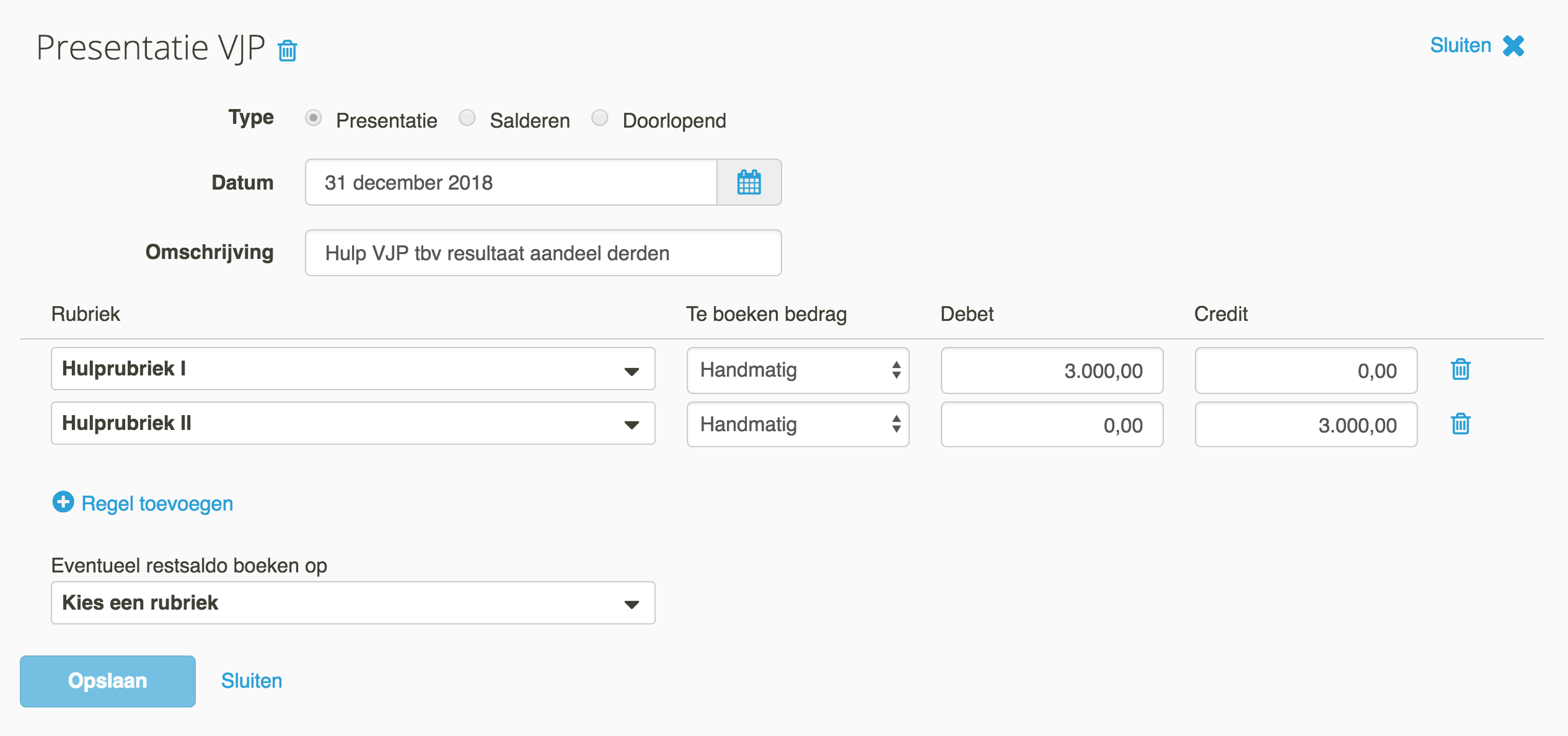Click the Datum field label
This screenshot has width=1568, height=736.
pyautogui.click(x=242, y=182)
